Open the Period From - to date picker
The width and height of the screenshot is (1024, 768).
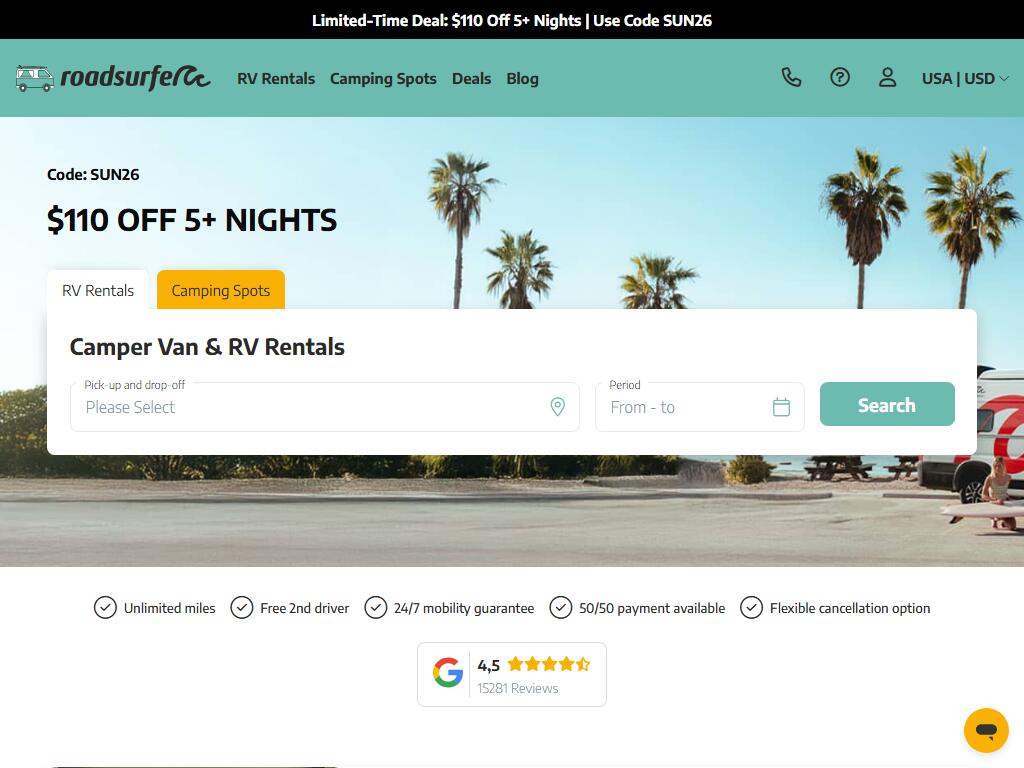699,407
